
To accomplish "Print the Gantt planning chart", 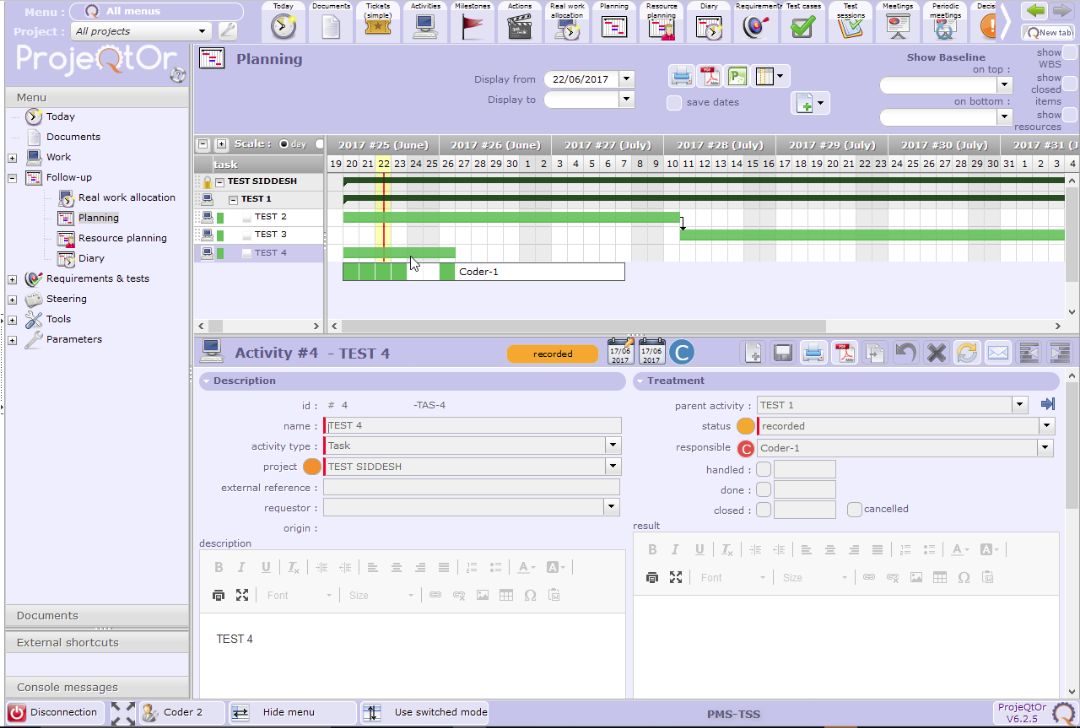I will point(681,76).
